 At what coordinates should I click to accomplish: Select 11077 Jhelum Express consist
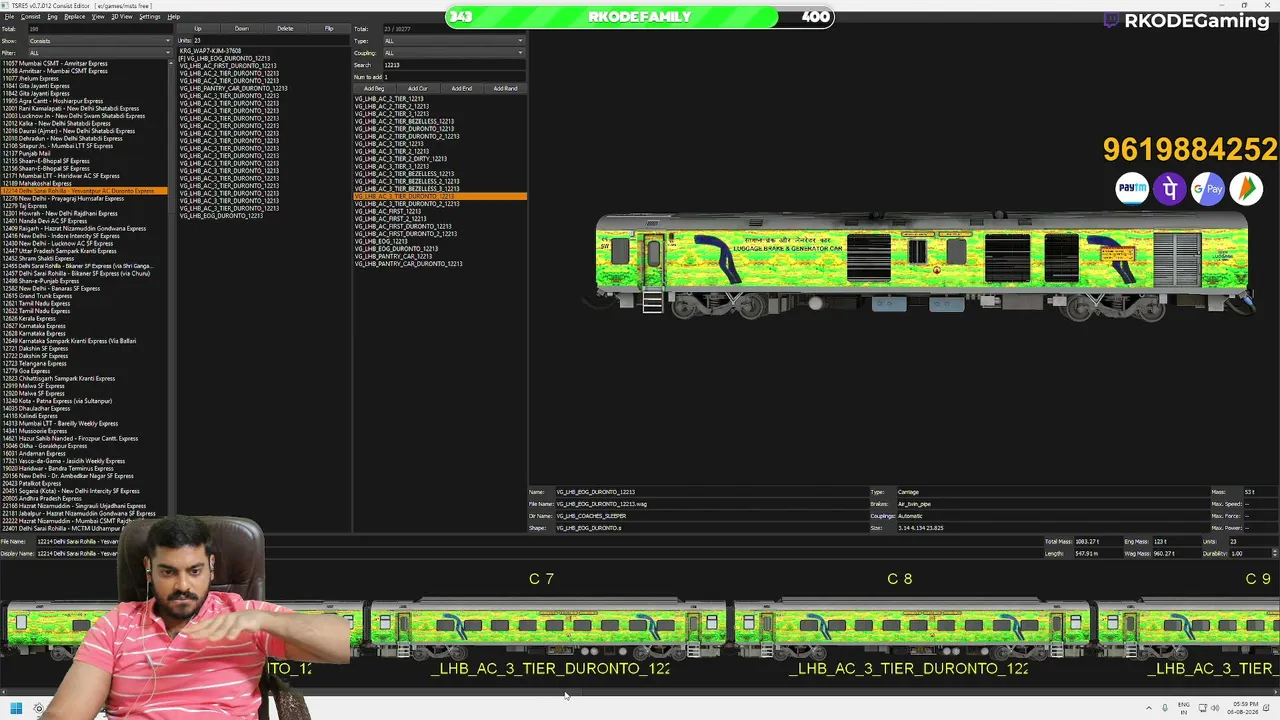31,79
